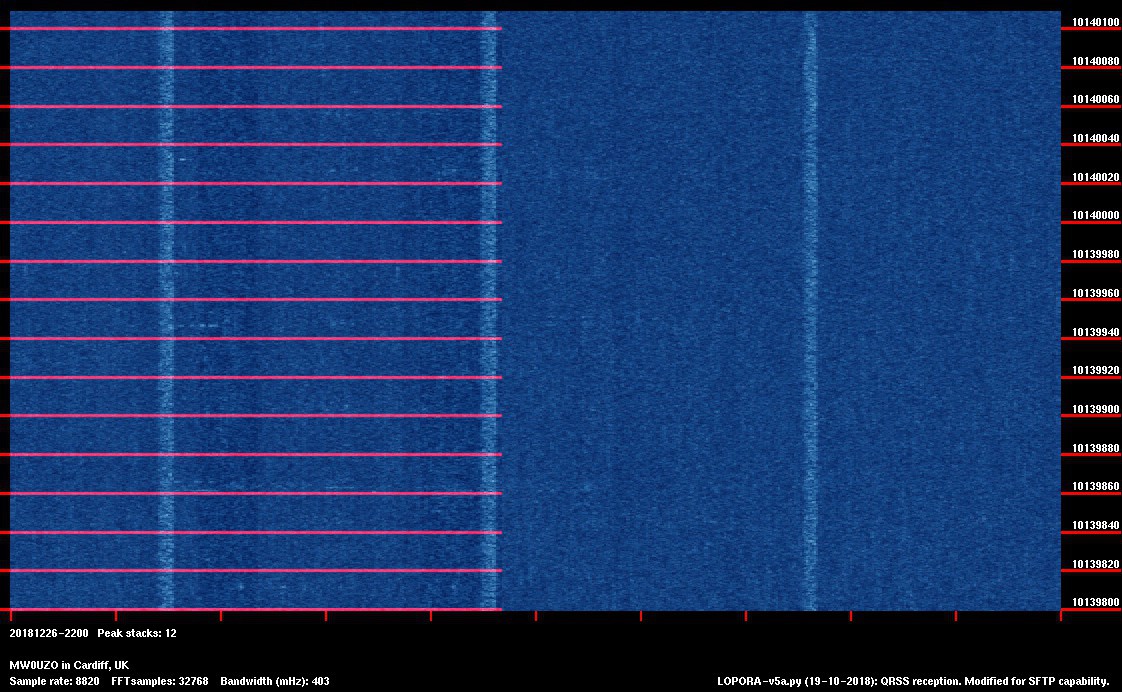Click the first time tick on bottom axis
The height and width of the screenshot is (692, 1122).
pyautogui.click(x=11, y=615)
